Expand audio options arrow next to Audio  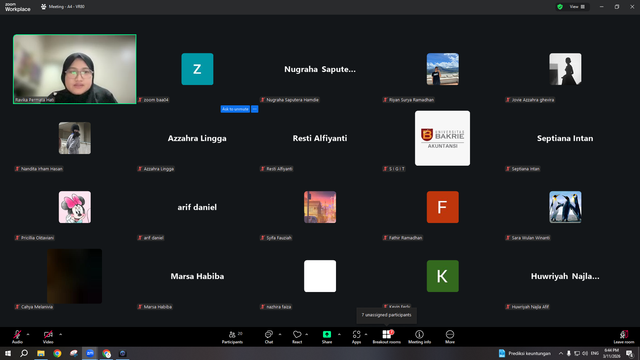click(x=28, y=334)
